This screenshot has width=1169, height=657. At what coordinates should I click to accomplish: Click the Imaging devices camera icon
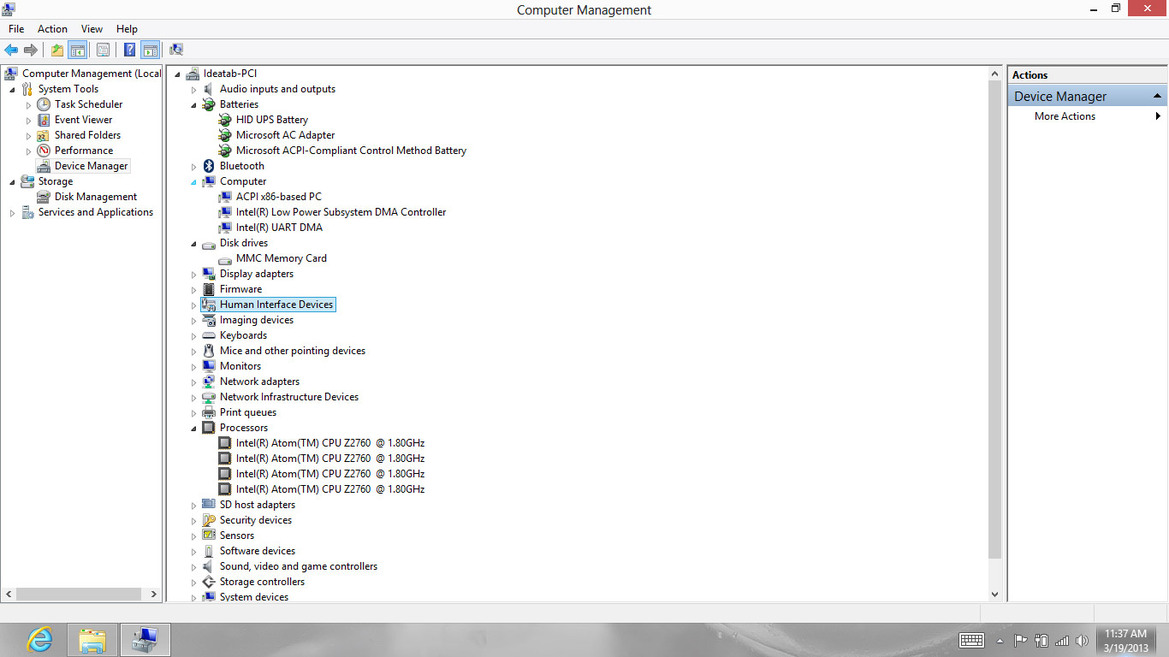(209, 320)
